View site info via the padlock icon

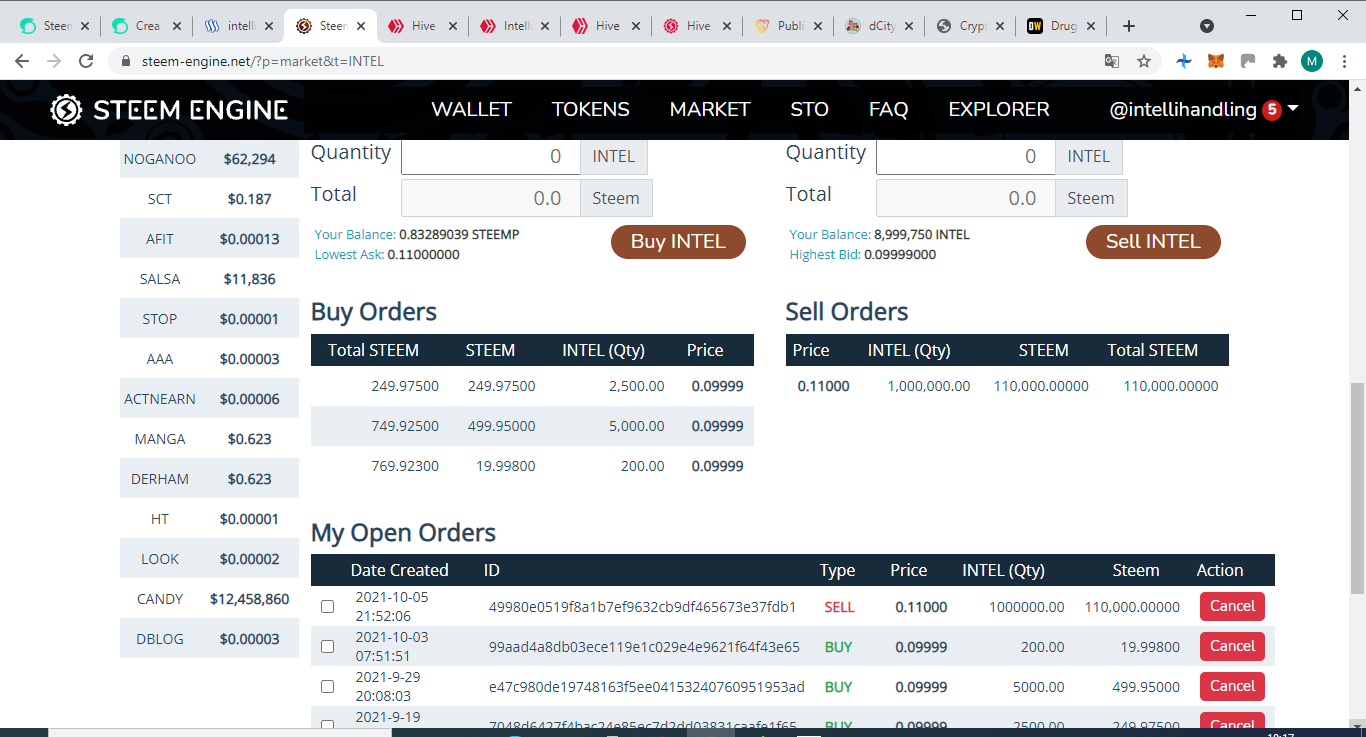(126, 61)
